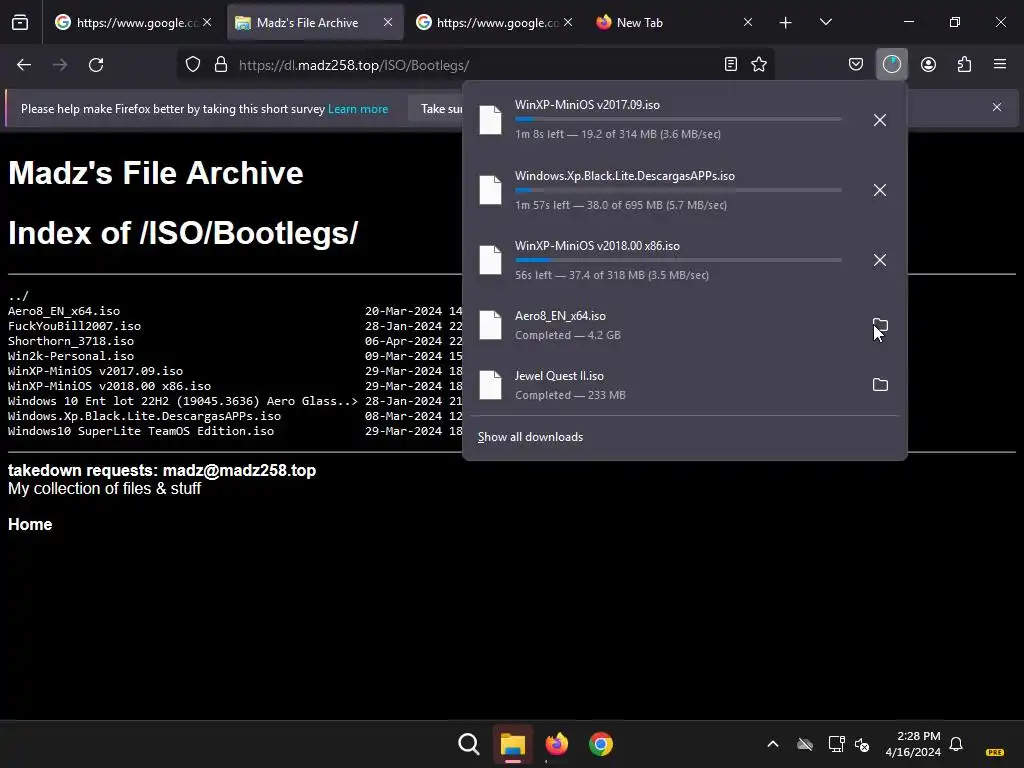Open the completed Jewel Quest II.iso item
Image resolution: width=1024 pixels, height=768 pixels.
pyautogui.click(x=666, y=385)
